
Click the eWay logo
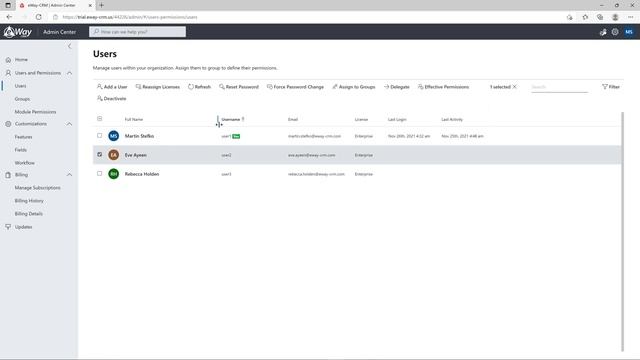point(17,32)
